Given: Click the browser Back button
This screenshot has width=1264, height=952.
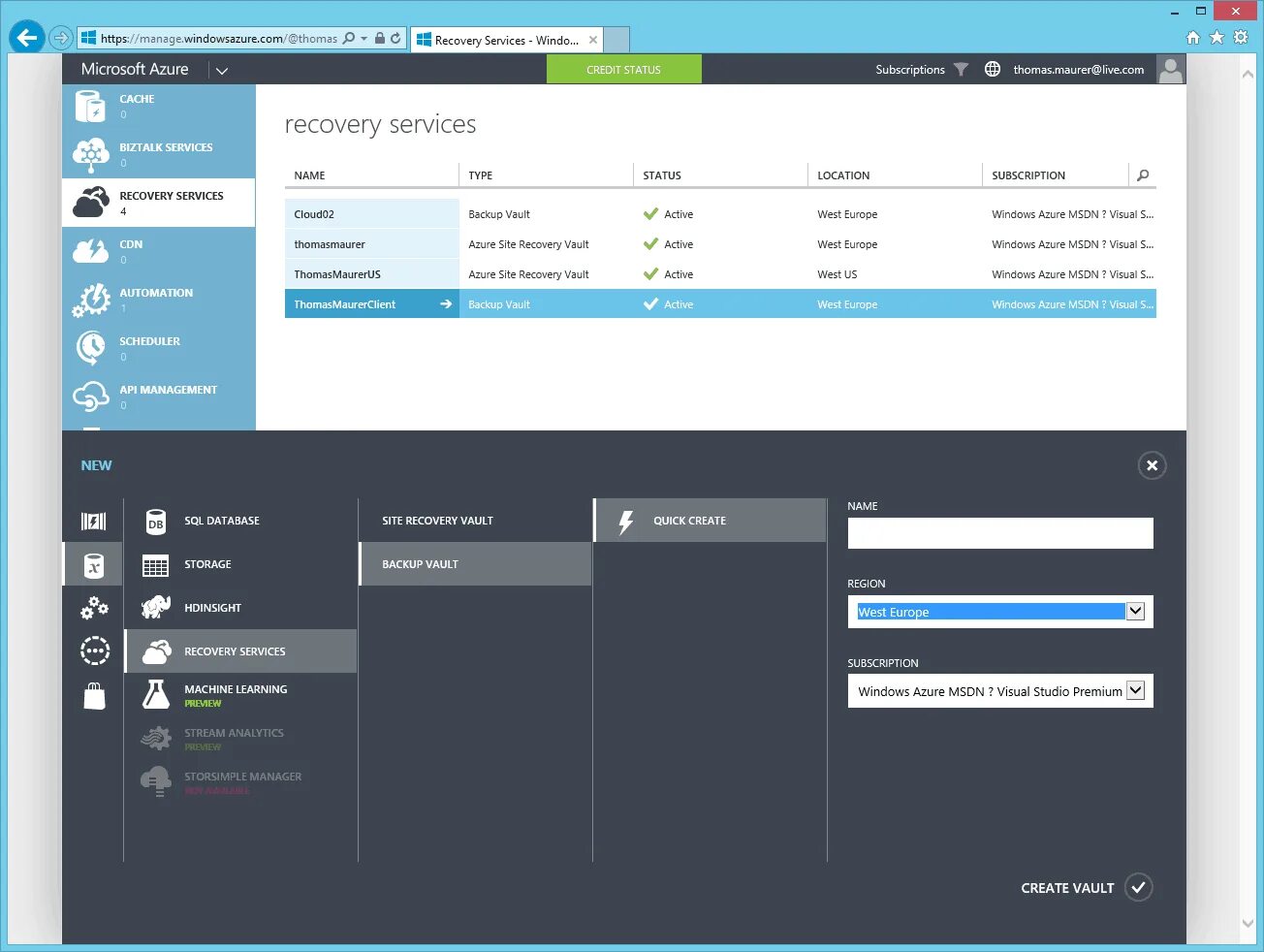Looking at the screenshot, I should point(26,38).
